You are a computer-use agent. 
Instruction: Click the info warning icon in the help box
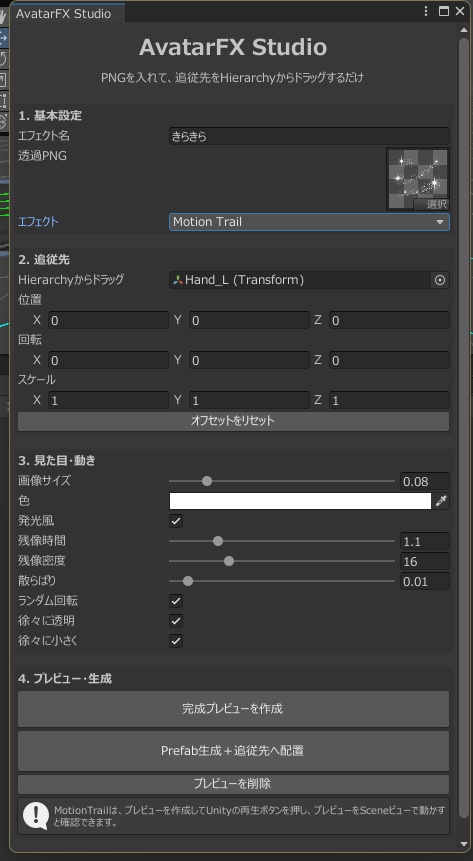36,816
